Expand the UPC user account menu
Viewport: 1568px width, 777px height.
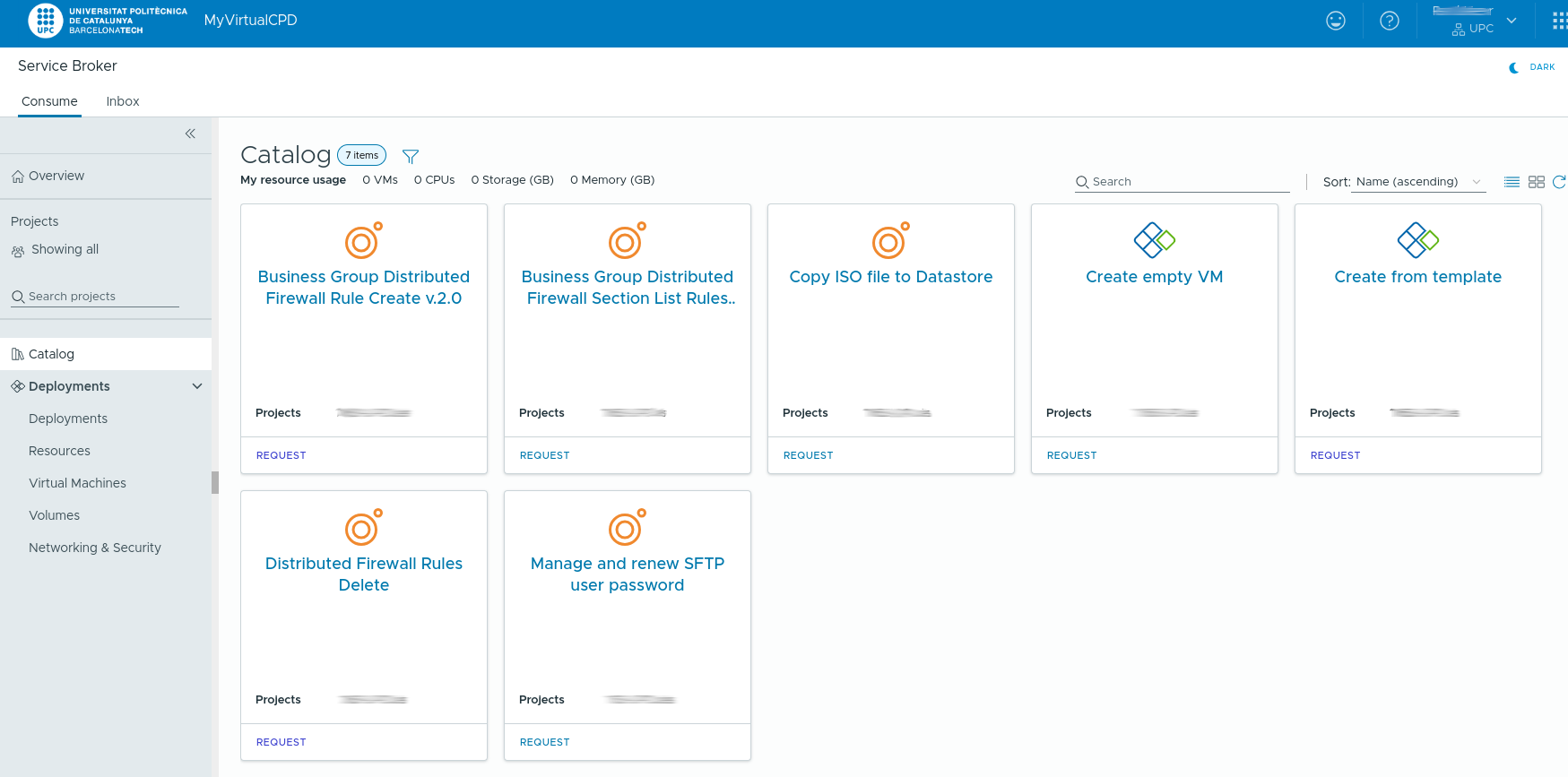point(1511,21)
